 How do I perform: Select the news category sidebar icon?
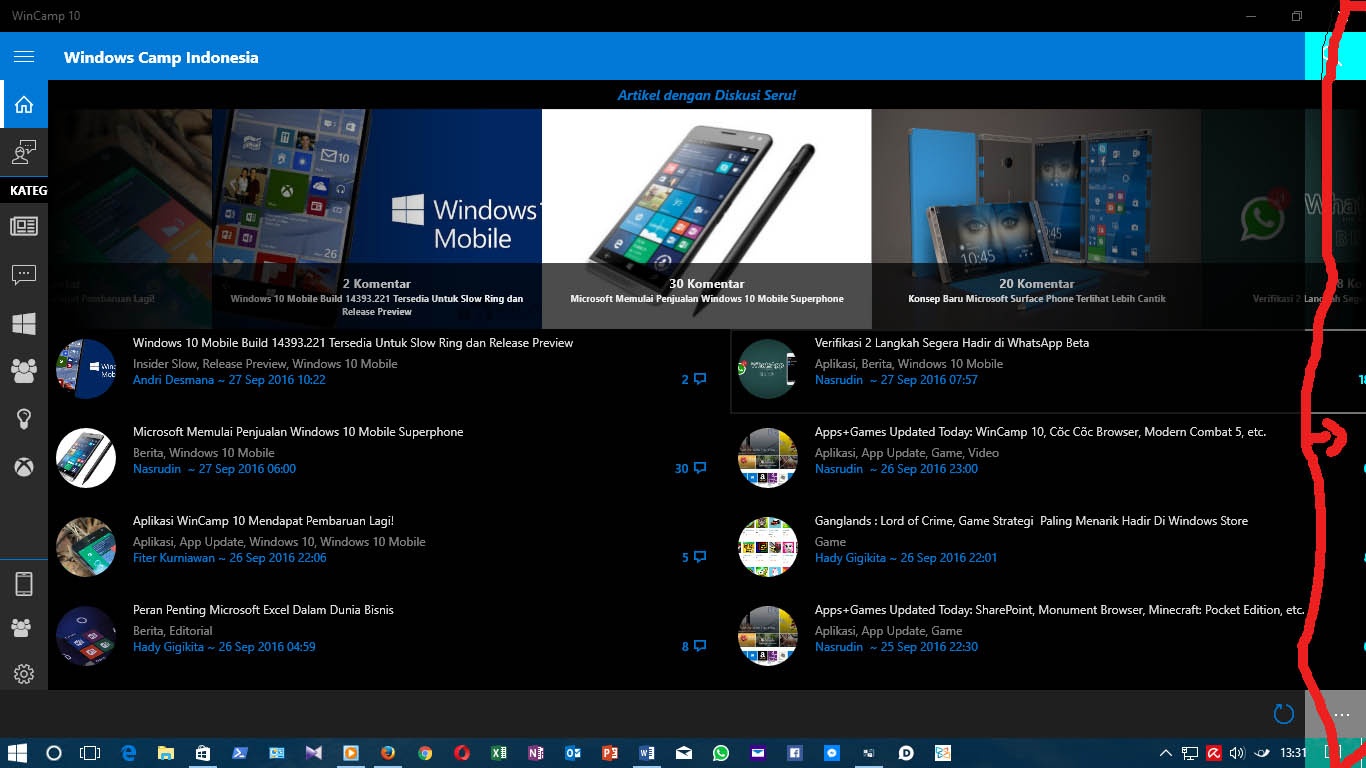[x=24, y=226]
